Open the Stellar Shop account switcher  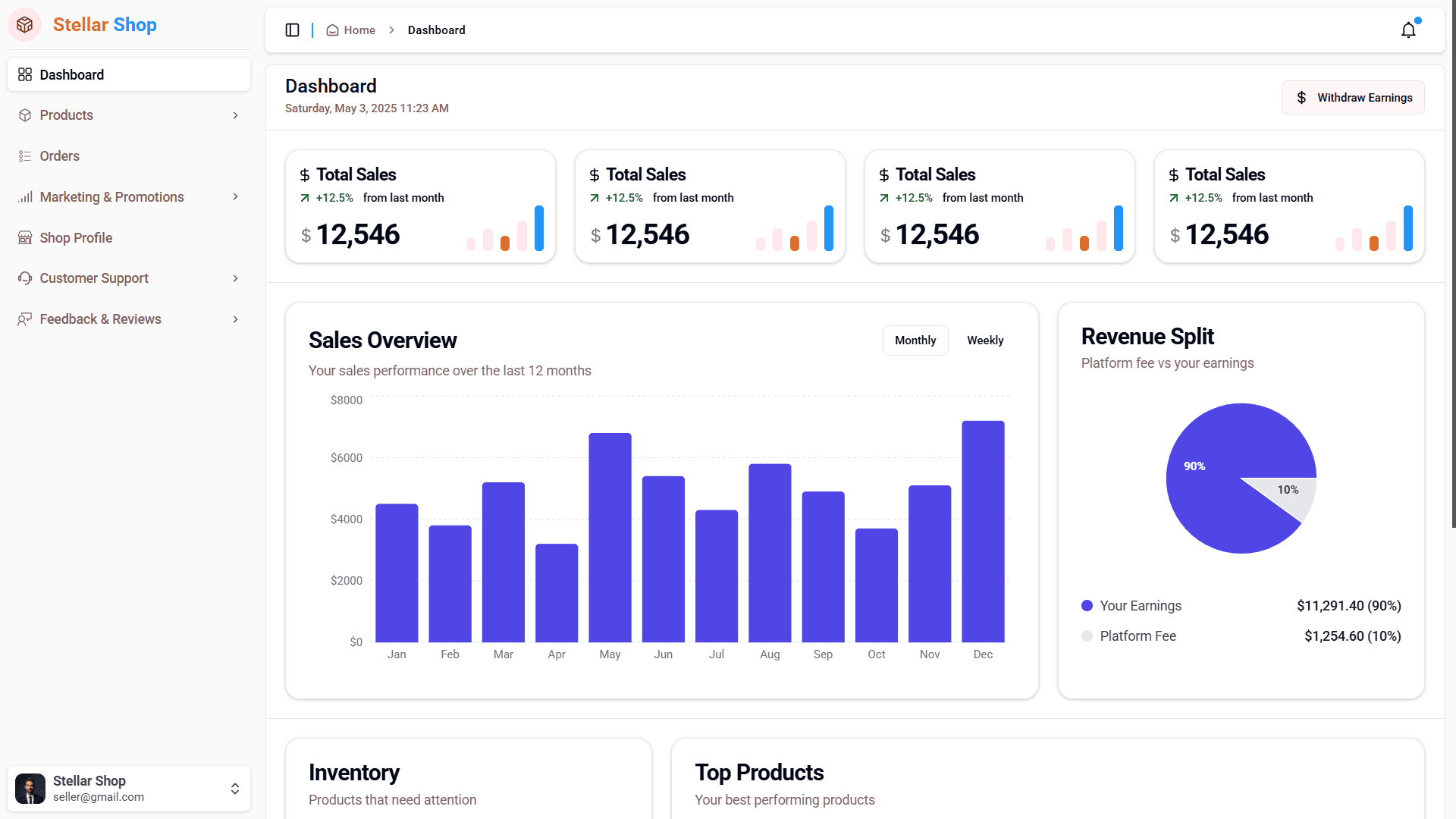point(234,789)
